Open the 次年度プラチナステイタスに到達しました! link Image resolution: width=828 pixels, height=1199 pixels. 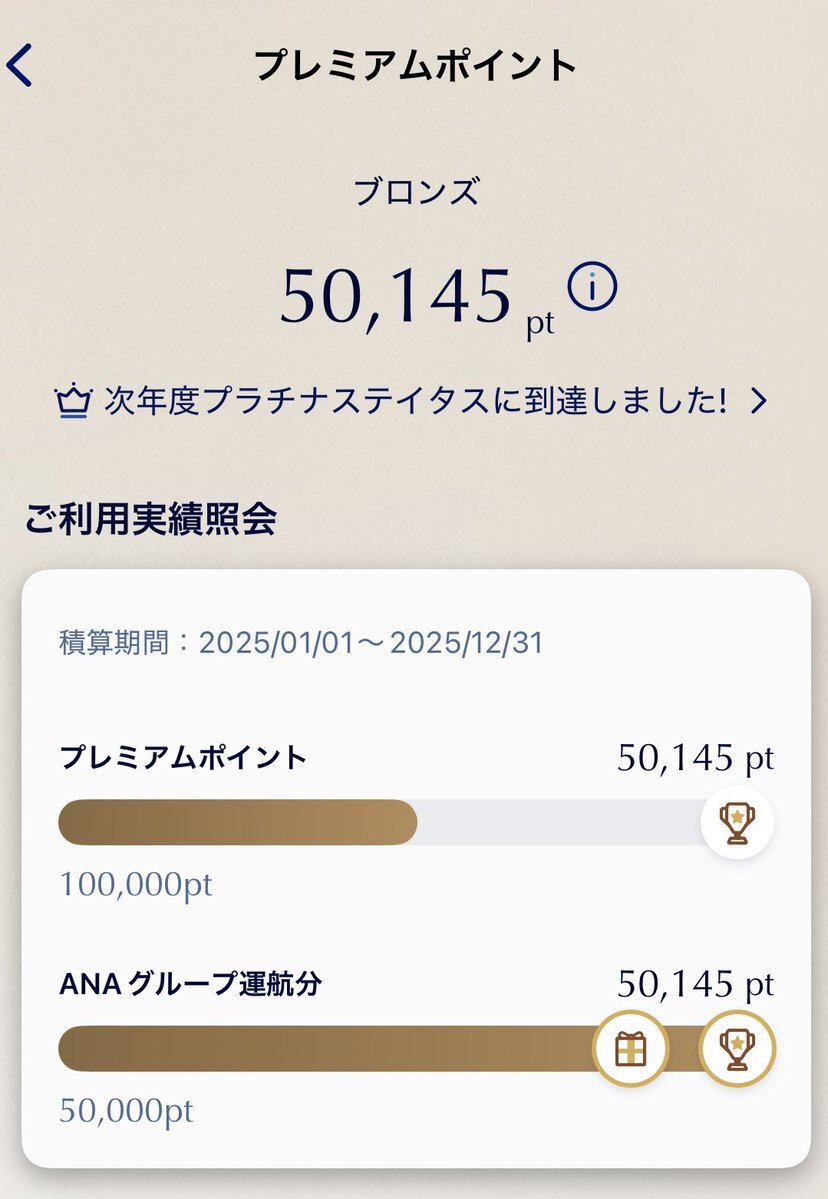(x=414, y=402)
